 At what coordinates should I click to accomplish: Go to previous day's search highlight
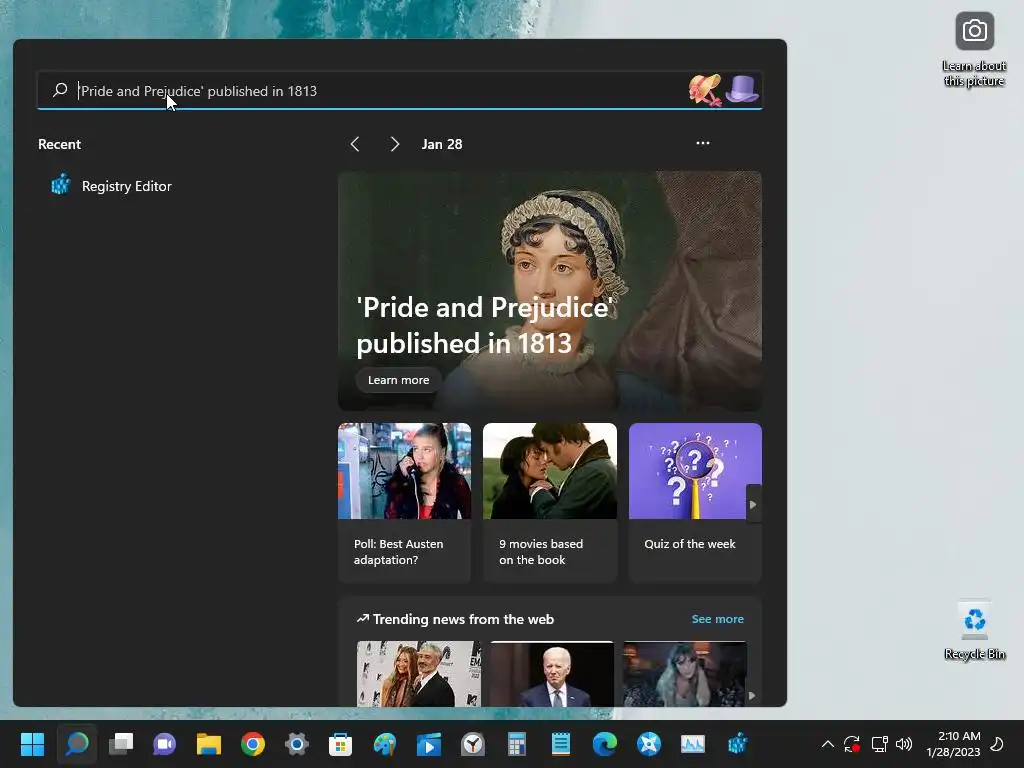(355, 144)
